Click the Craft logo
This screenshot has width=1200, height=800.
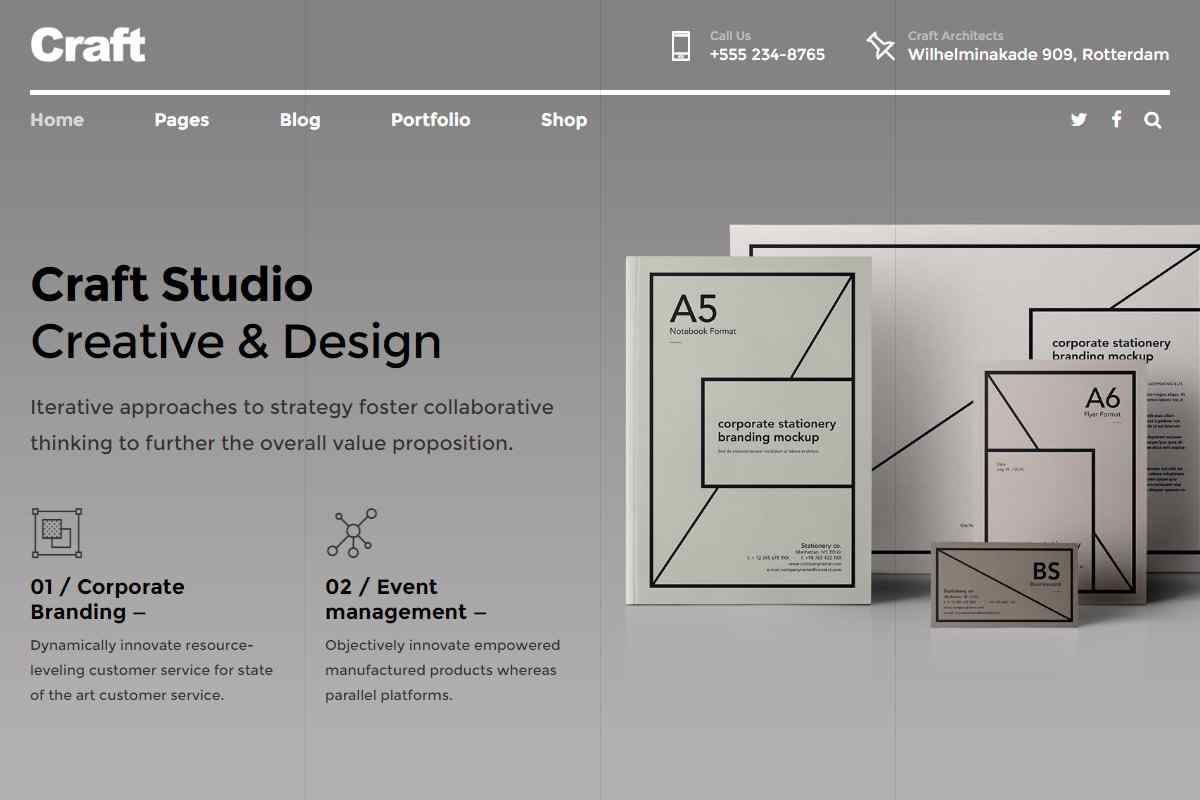88,46
